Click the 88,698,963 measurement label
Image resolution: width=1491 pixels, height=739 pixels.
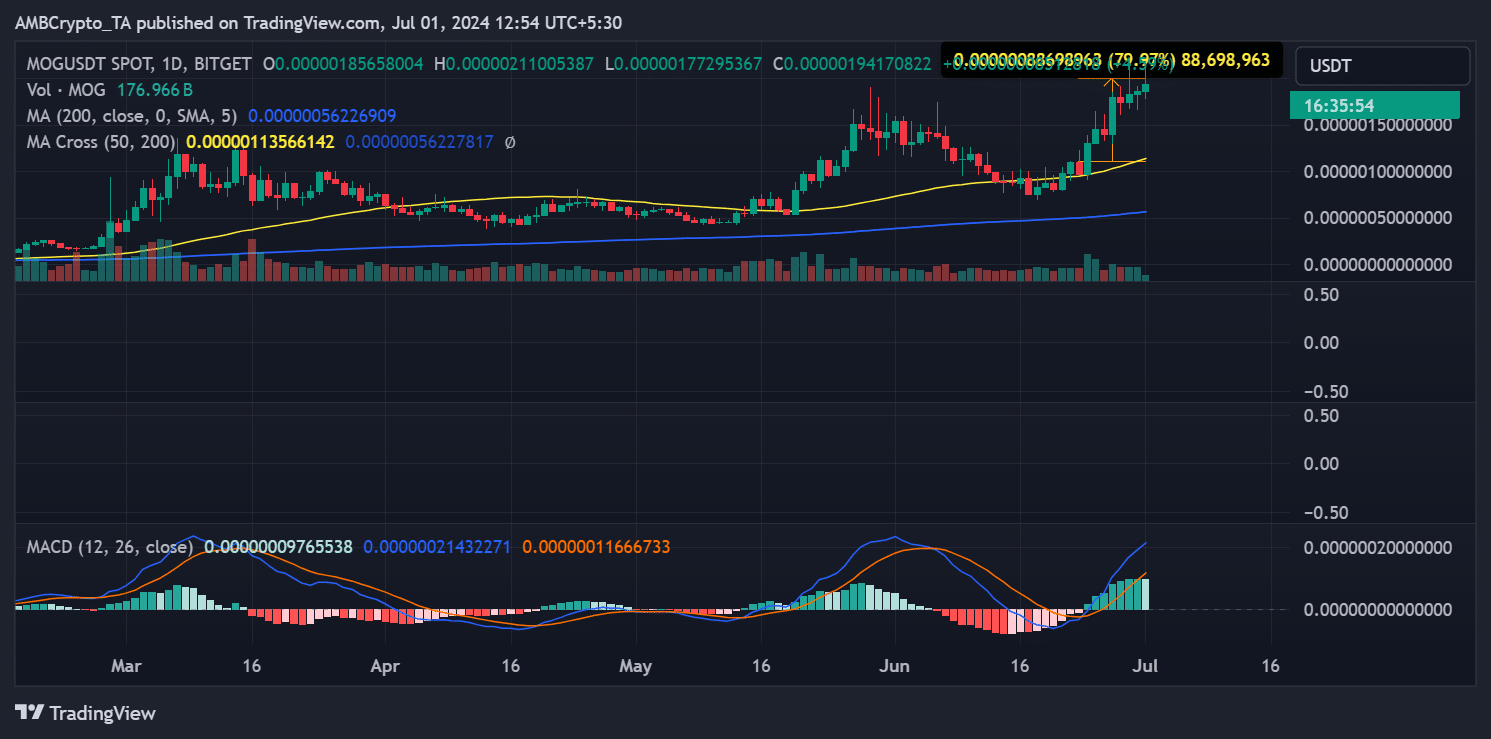click(1226, 60)
